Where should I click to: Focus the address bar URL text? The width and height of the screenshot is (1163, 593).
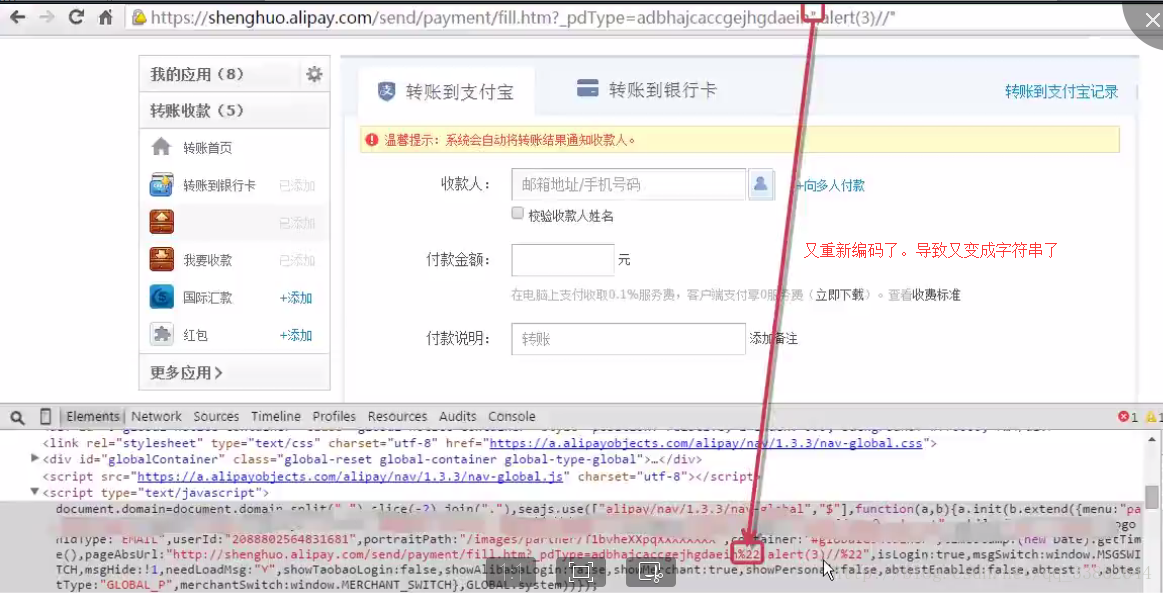tap(522, 17)
